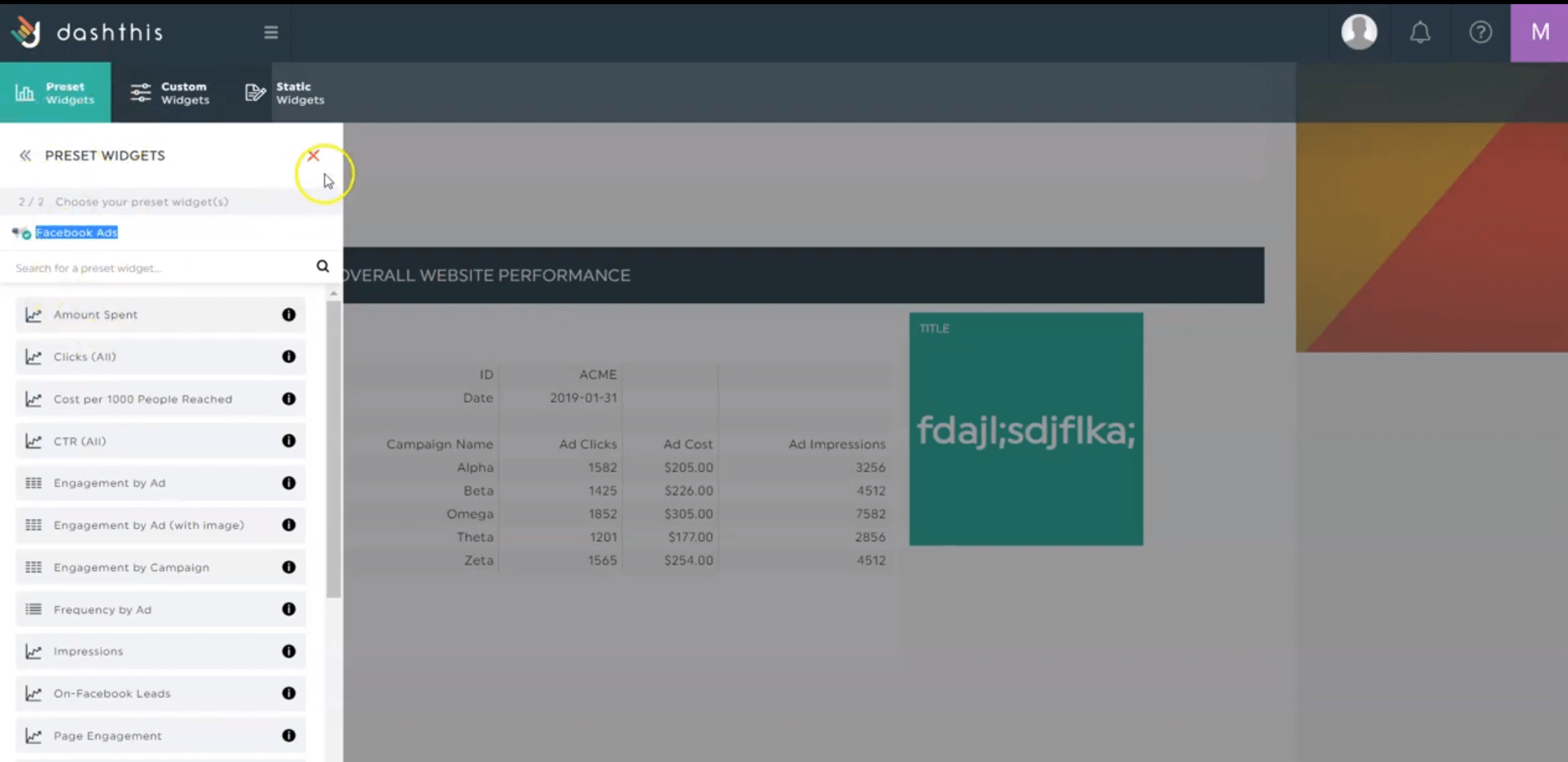Click the Date value 2019-01-31

(x=583, y=398)
